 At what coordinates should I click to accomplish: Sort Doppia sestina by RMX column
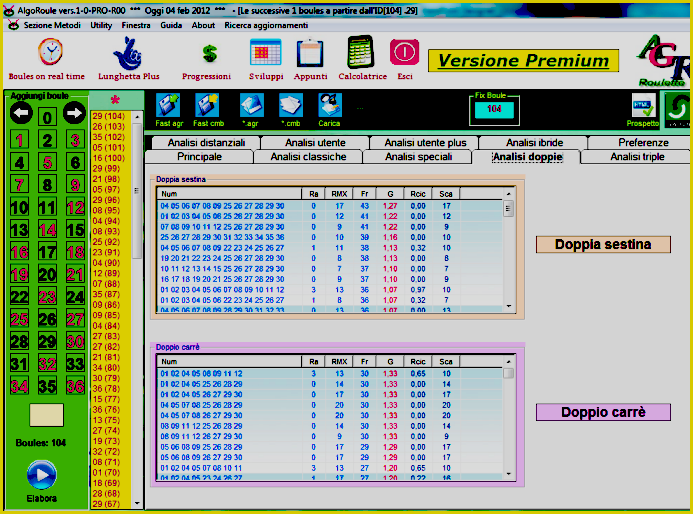339,194
